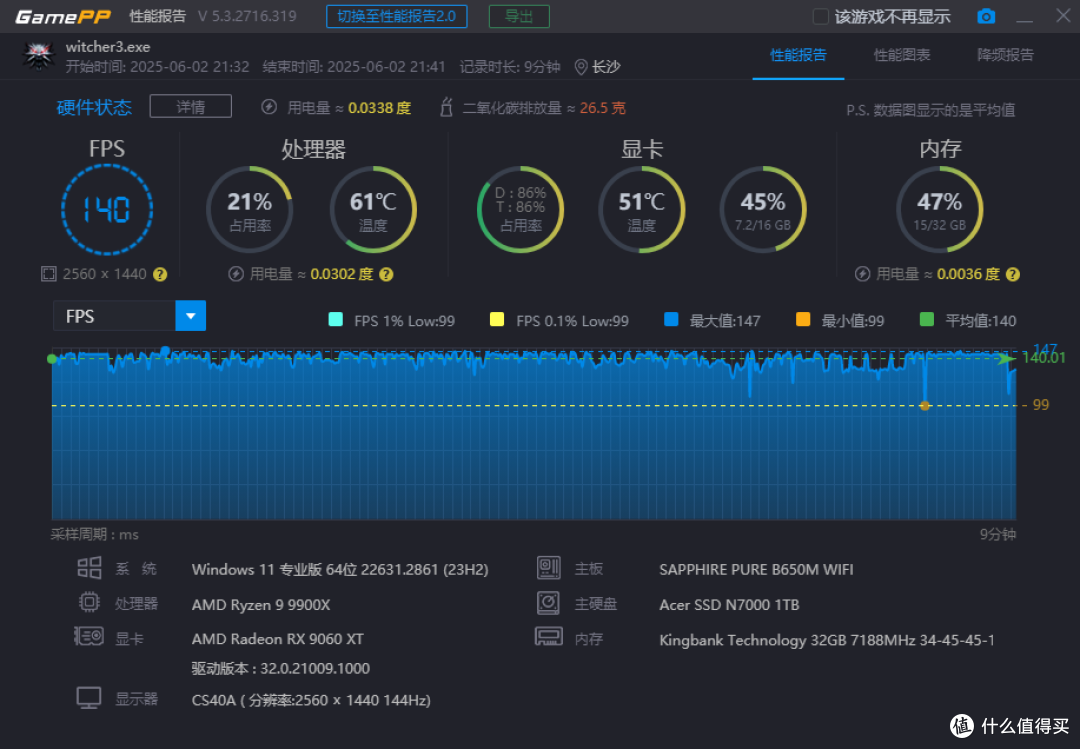Click the camera screenshot icon

(x=986, y=17)
